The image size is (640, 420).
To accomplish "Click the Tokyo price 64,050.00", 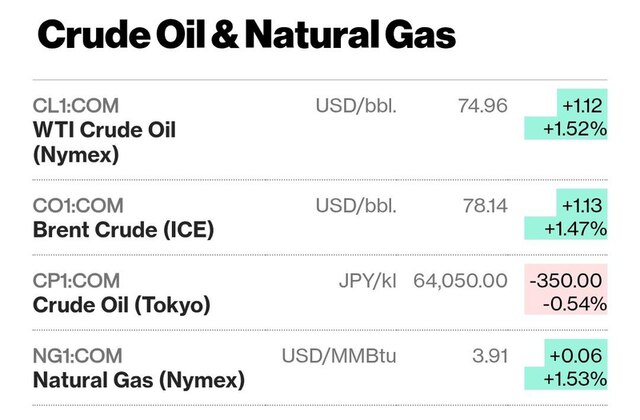I will click(x=461, y=280).
